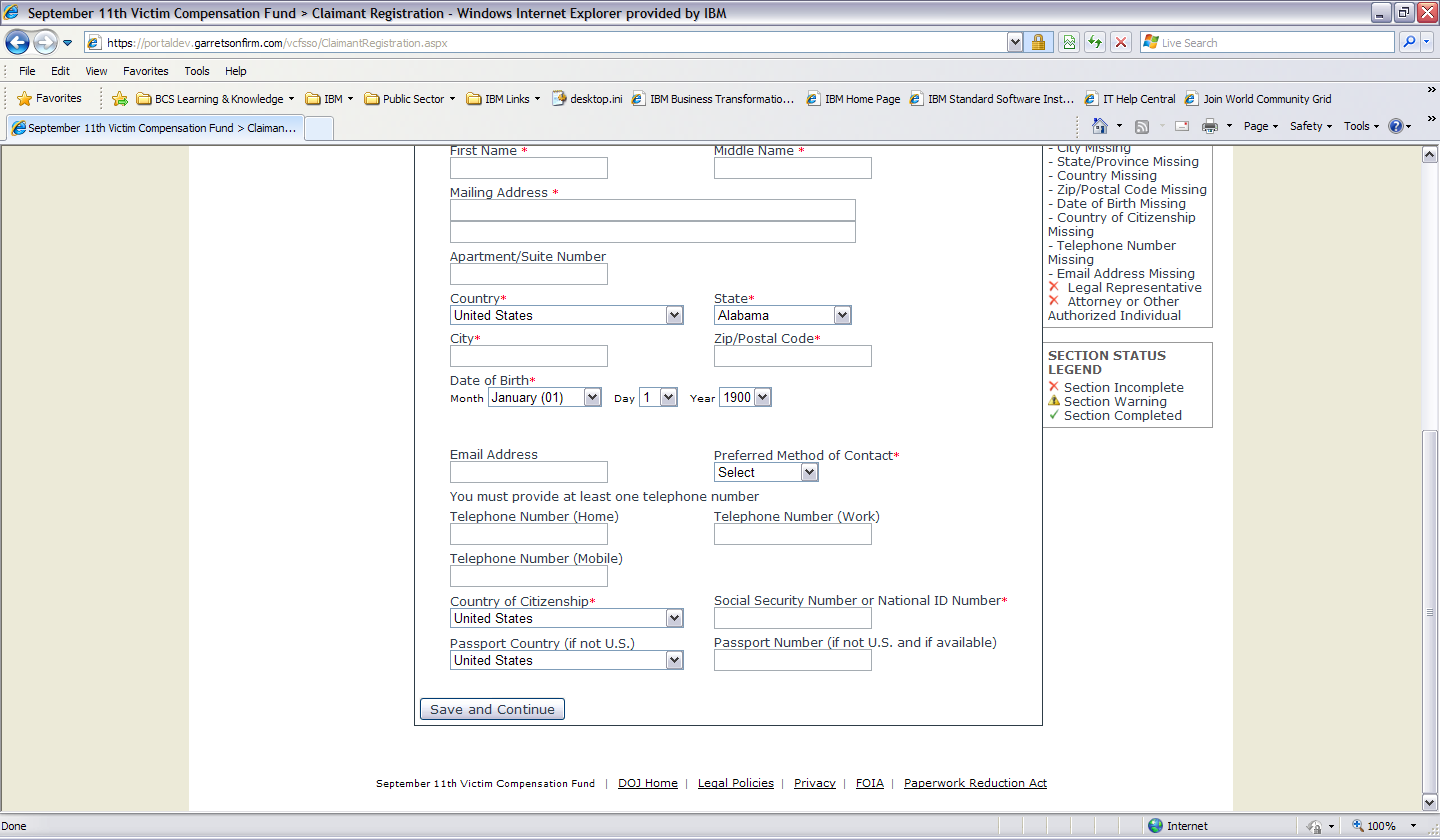Click the Print icon in command bar
The width and height of the screenshot is (1440, 840).
click(x=1209, y=126)
